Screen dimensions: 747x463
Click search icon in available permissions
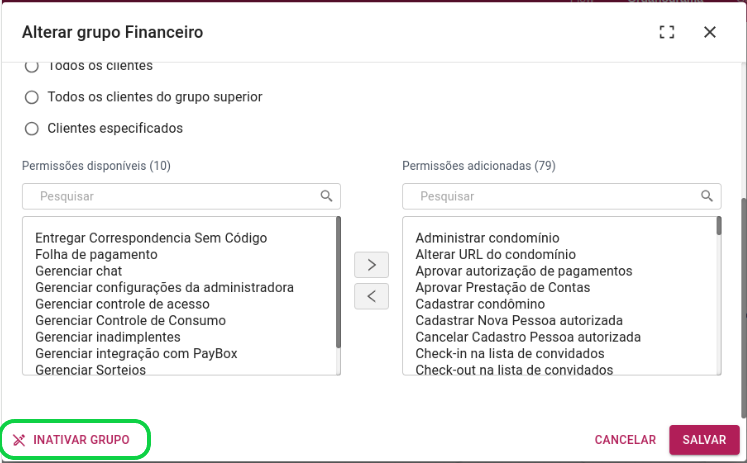(326, 196)
